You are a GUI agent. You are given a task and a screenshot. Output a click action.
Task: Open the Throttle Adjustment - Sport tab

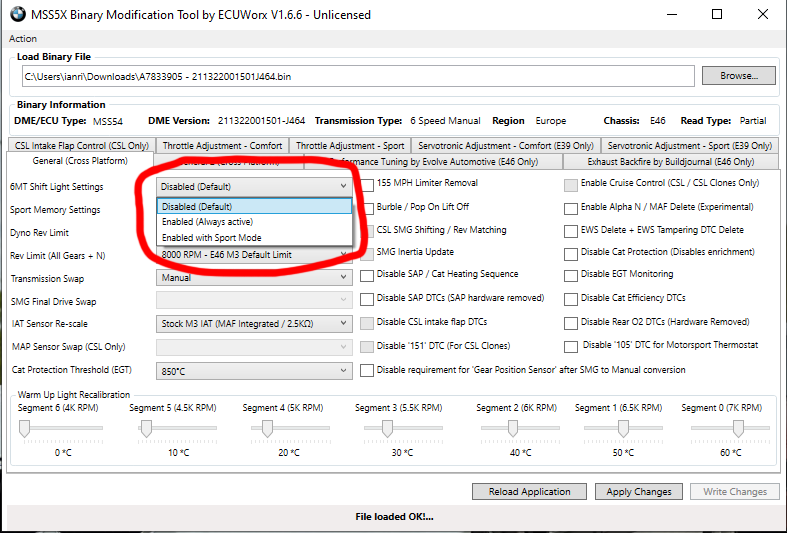(350, 145)
